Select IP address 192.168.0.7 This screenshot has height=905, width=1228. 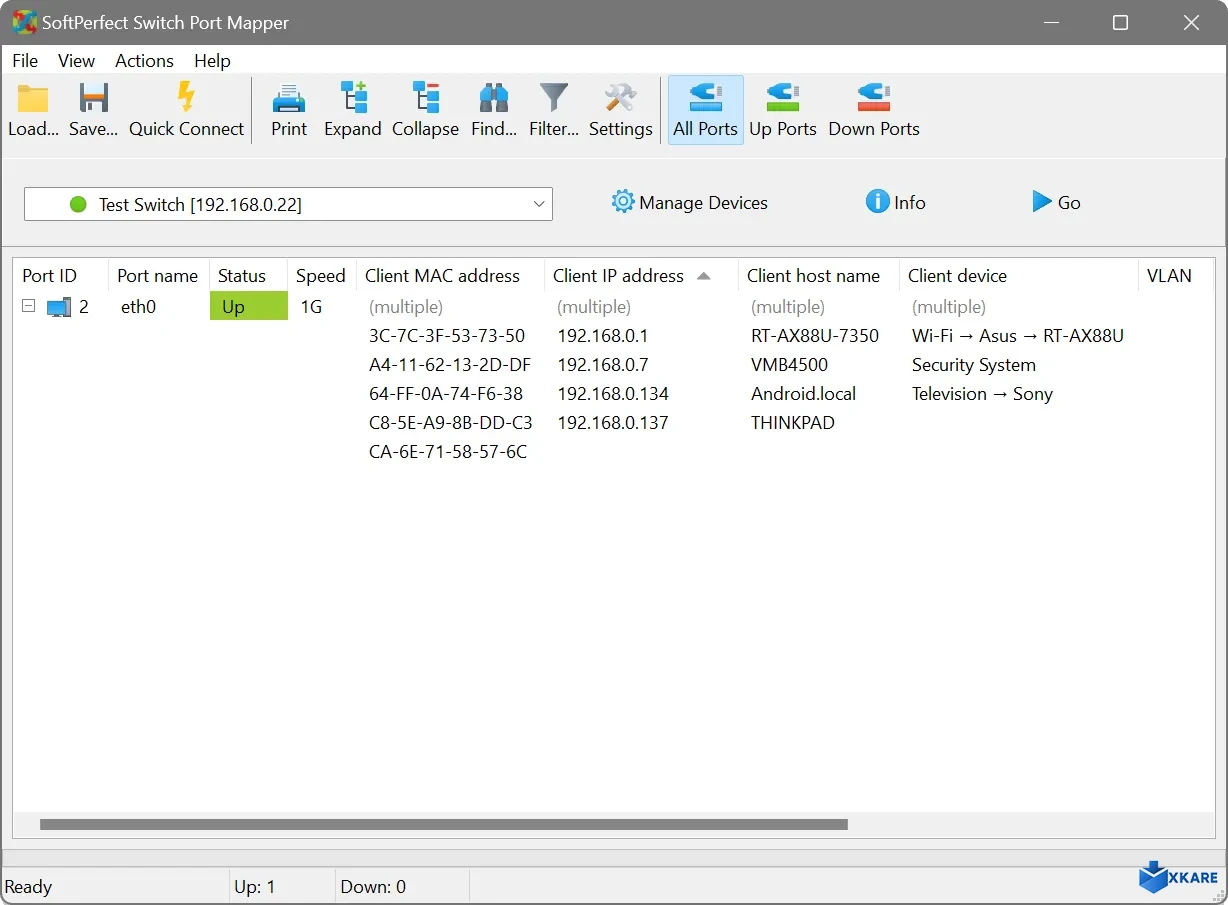603,365
